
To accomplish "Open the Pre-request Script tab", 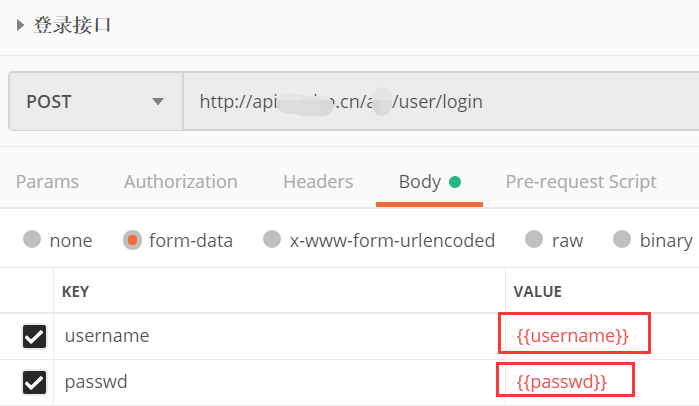I will pyautogui.click(x=581, y=182).
